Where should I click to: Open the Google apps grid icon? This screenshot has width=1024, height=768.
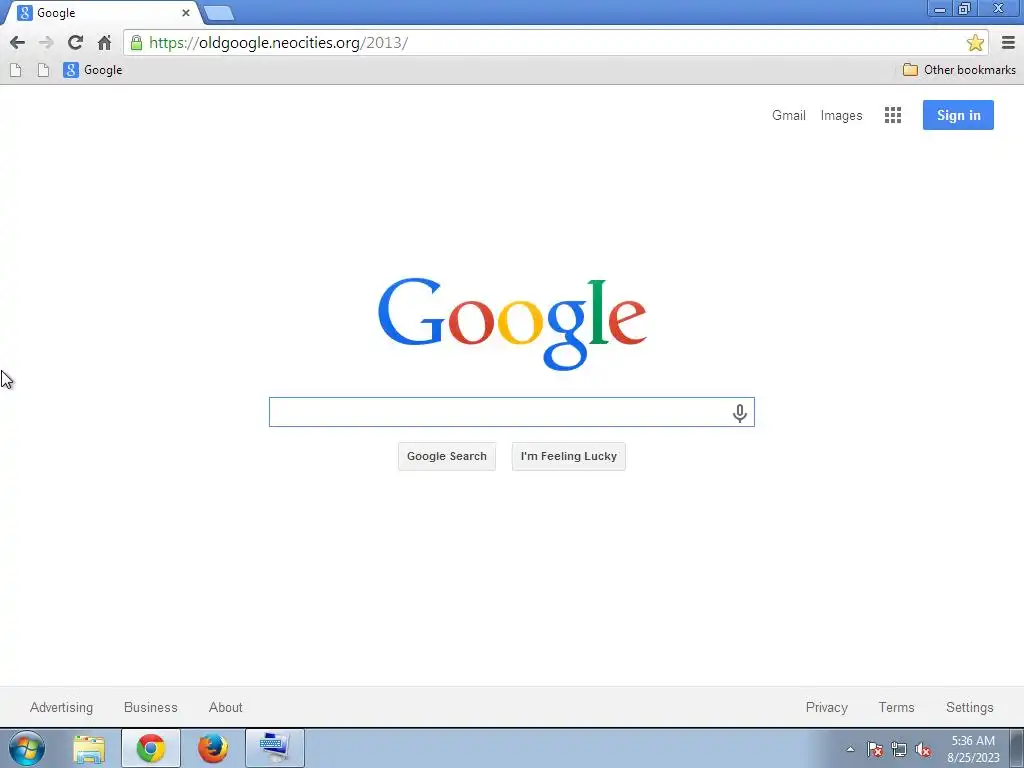click(893, 116)
